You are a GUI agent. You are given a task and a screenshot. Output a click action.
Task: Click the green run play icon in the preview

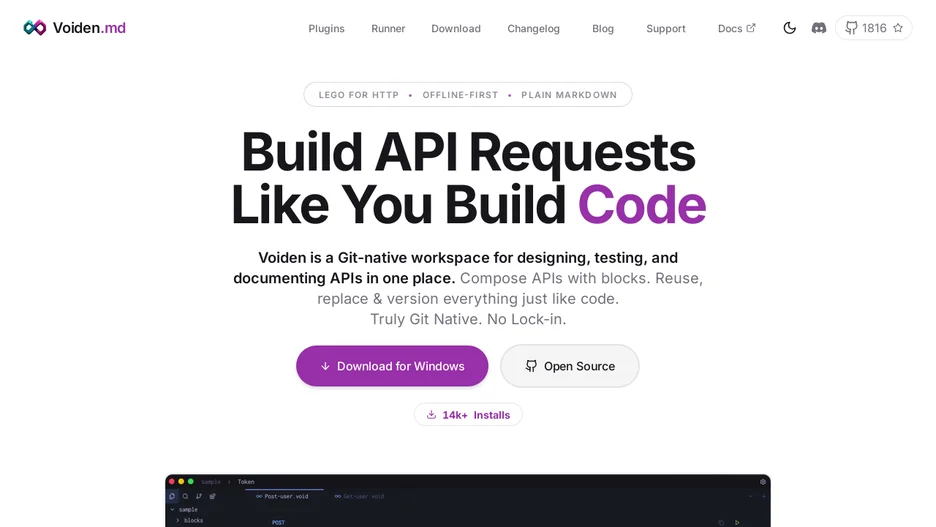pos(737,522)
